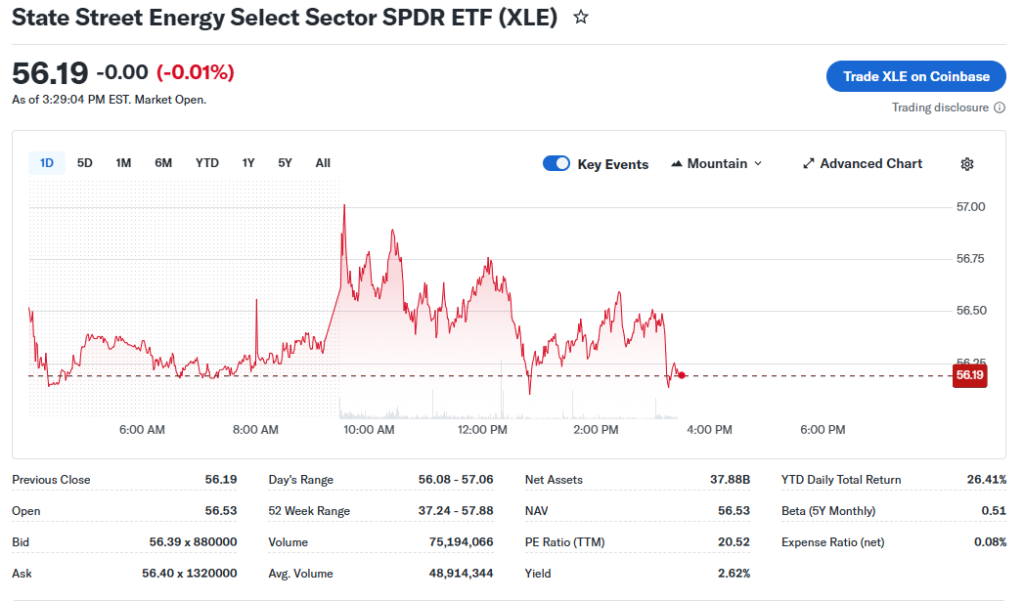The image size is (1024, 601).
Task: Click the Mountain chart type icon
Action: [677, 164]
